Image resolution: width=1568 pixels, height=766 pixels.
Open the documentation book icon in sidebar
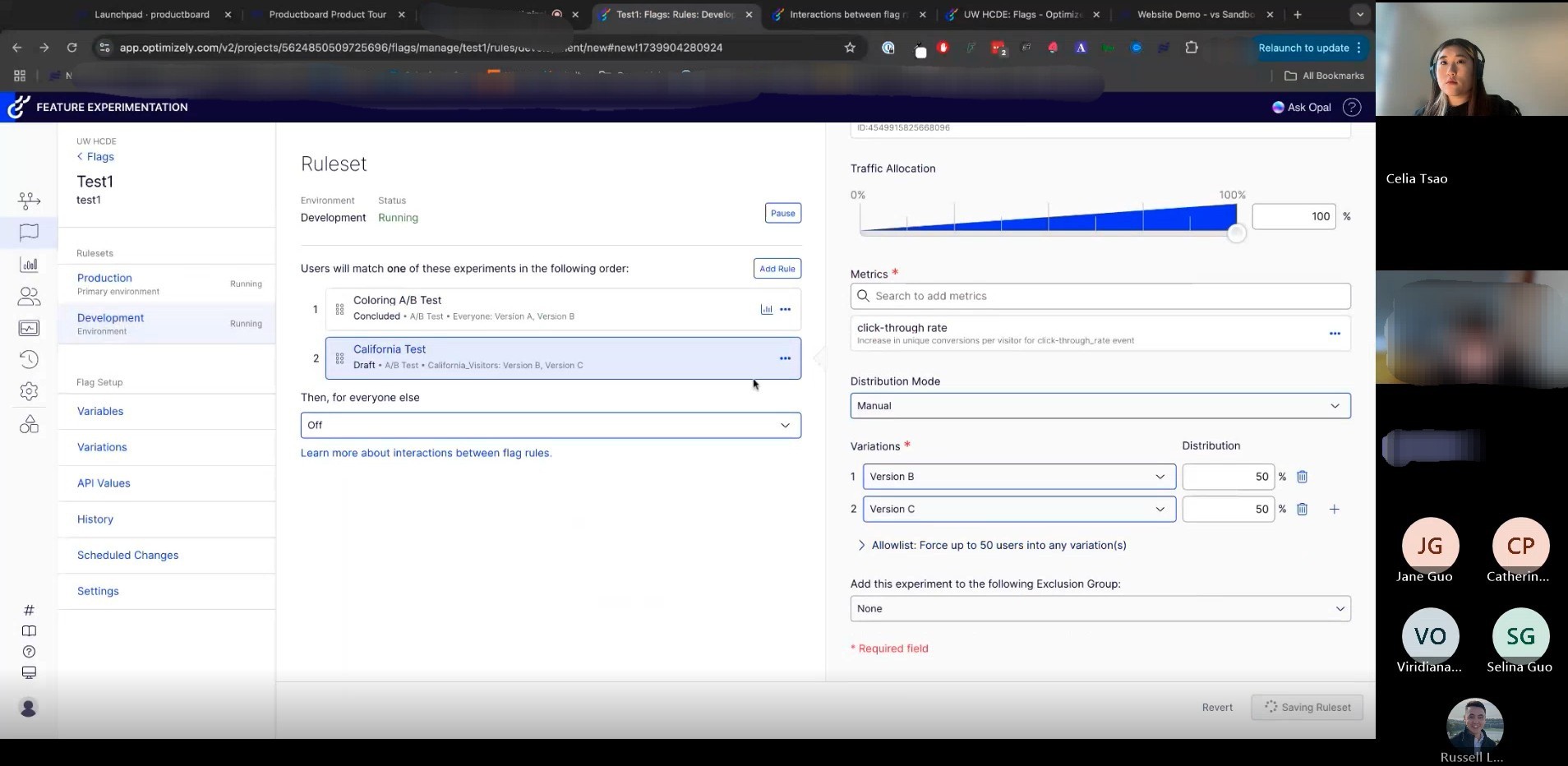(x=29, y=631)
